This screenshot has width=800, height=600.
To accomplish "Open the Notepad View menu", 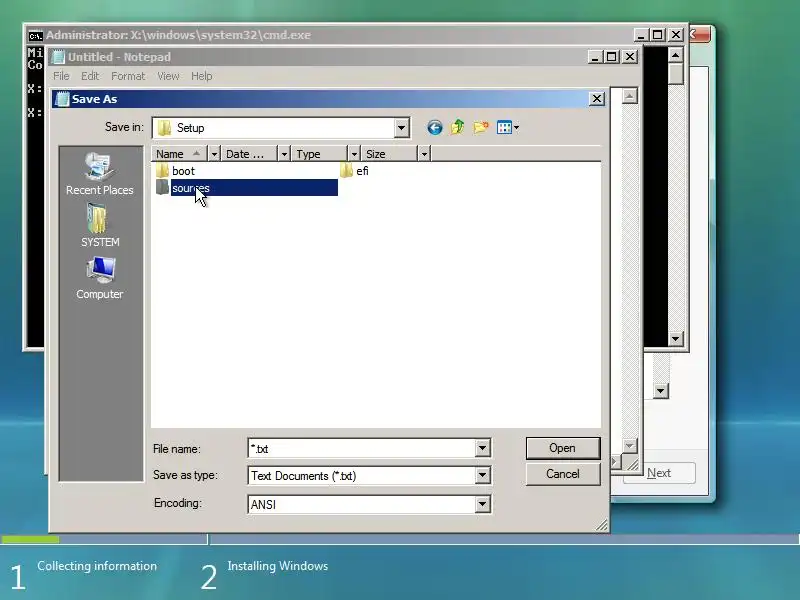I will pos(168,76).
